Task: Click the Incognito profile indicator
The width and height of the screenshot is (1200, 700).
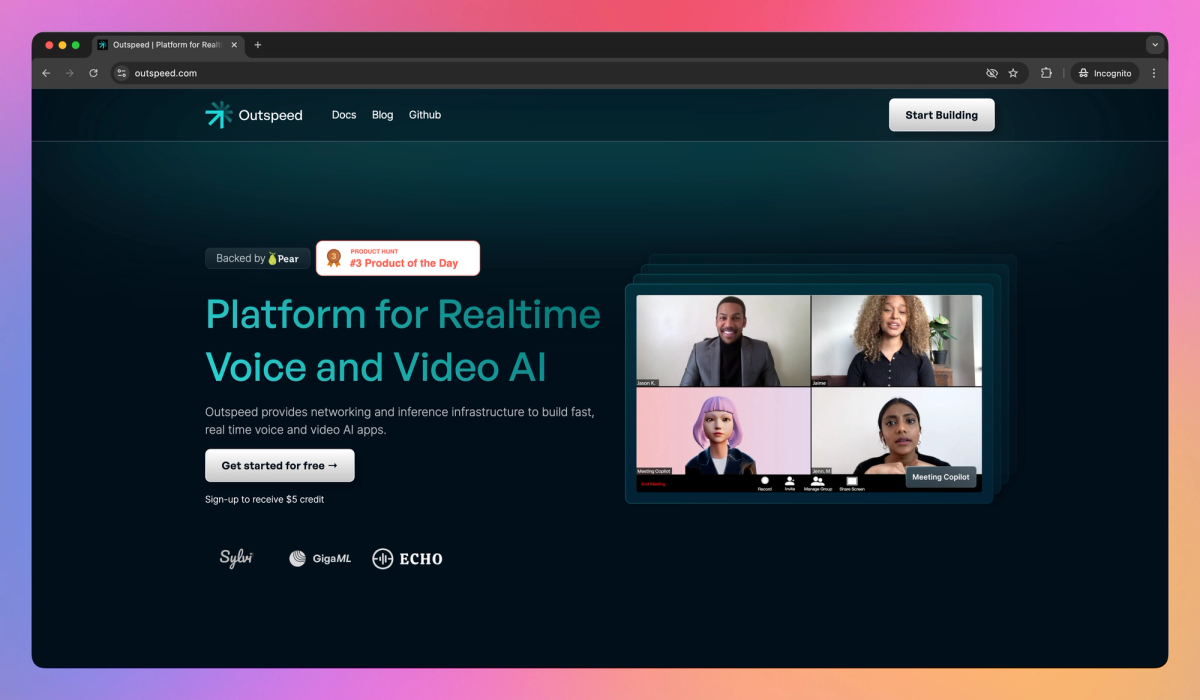Action: (x=1105, y=73)
